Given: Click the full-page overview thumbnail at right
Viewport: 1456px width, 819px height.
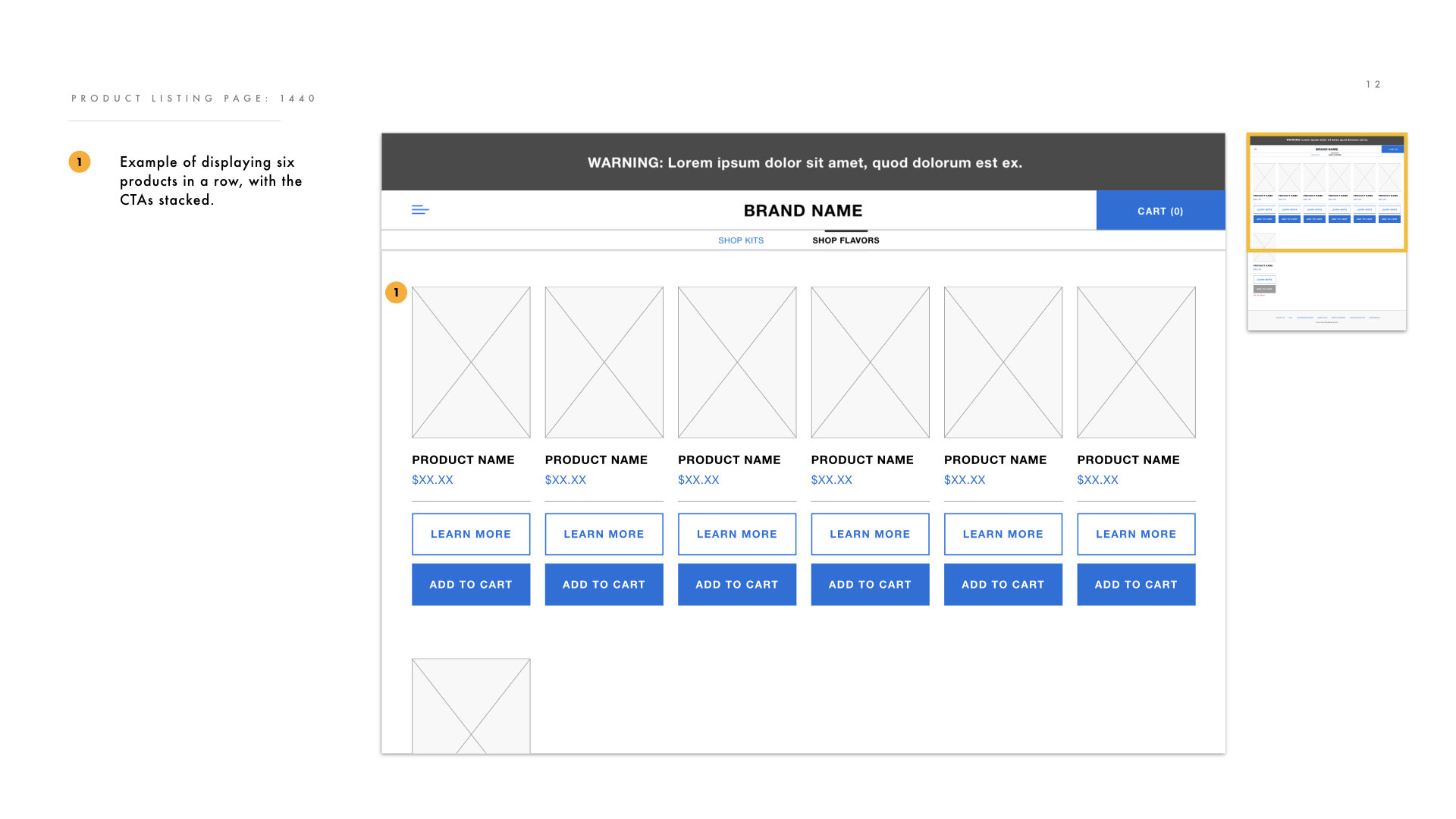Looking at the screenshot, I should (x=1327, y=232).
